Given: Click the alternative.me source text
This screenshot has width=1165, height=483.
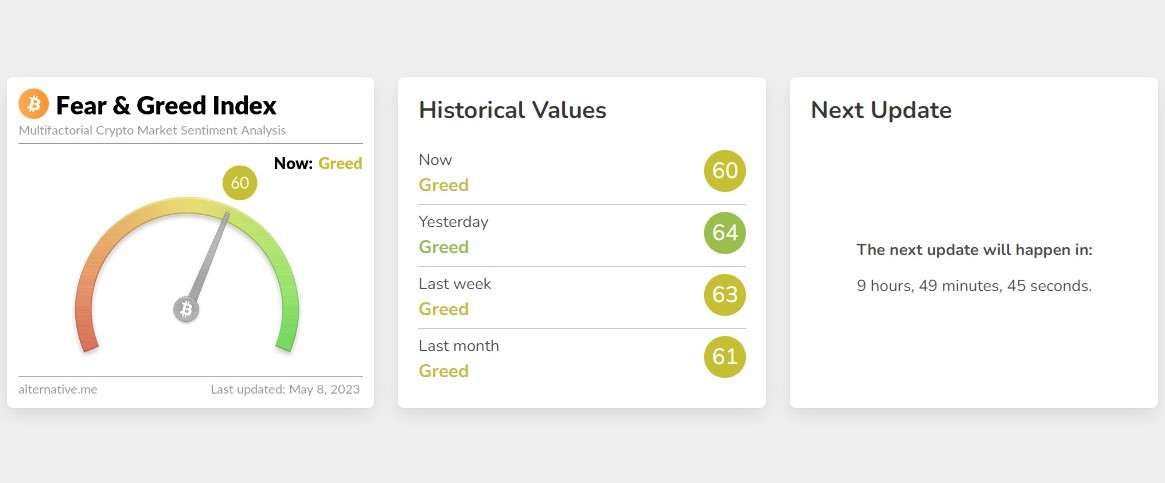Looking at the screenshot, I should 58,389.
